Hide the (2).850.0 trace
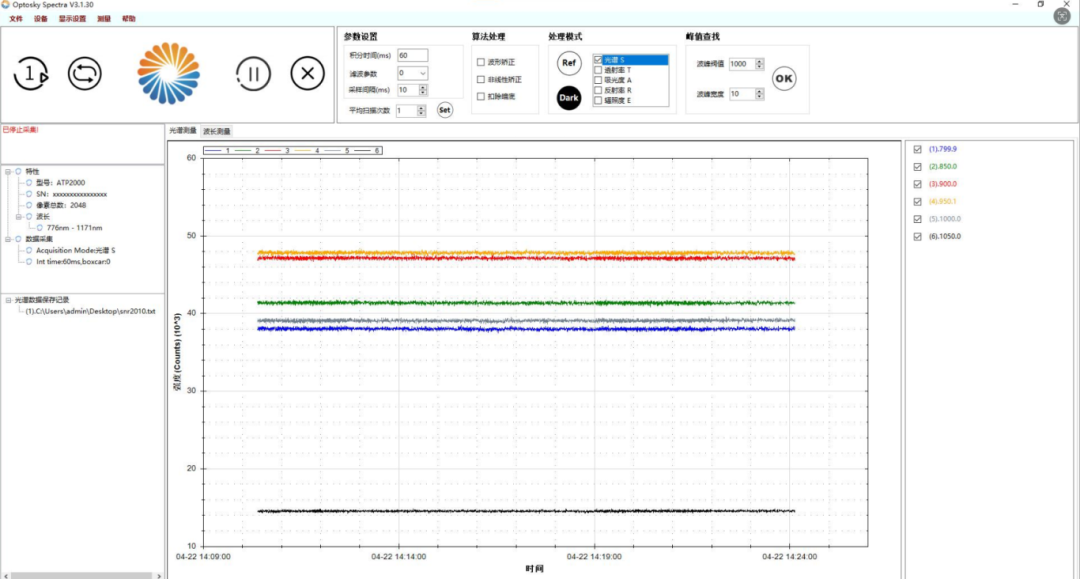This screenshot has width=1080, height=579. 917,167
